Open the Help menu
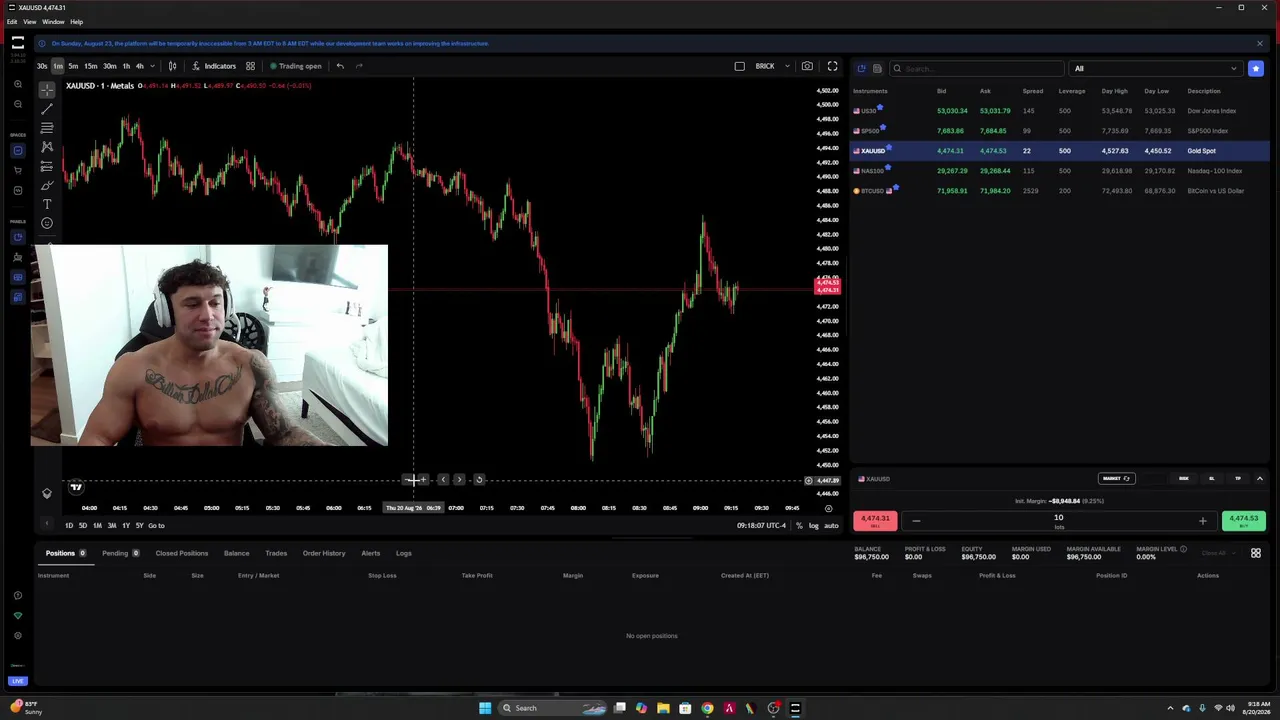Image resolution: width=1280 pixels, height=720 pixels. (x=76, y=21)
